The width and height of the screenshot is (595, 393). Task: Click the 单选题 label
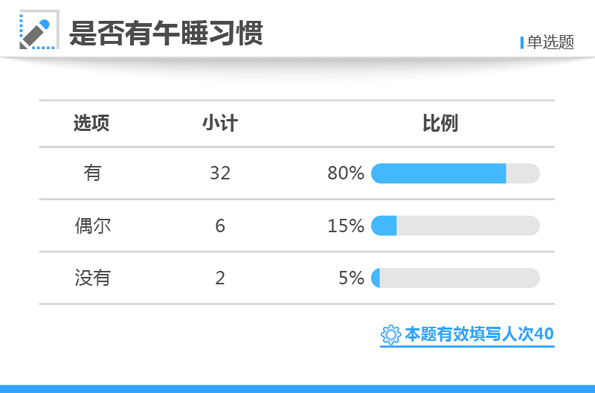point(550,42)
